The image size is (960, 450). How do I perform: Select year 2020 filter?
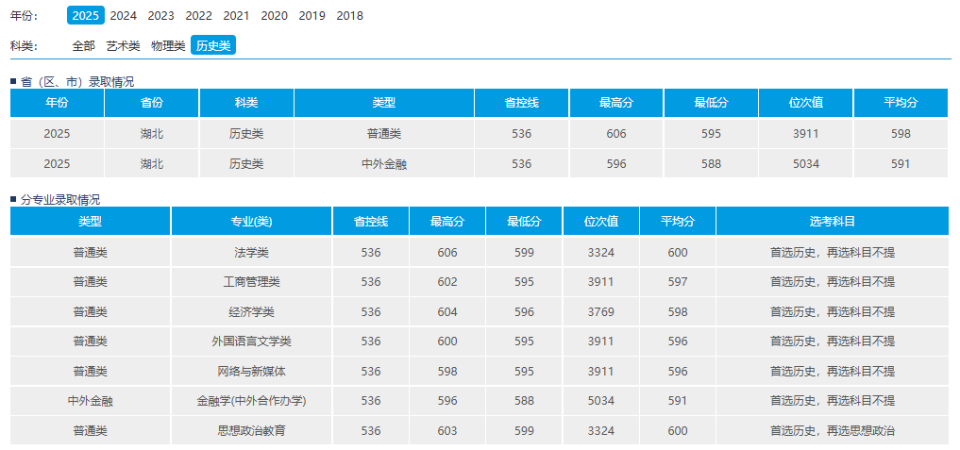(x=274, y=16)
